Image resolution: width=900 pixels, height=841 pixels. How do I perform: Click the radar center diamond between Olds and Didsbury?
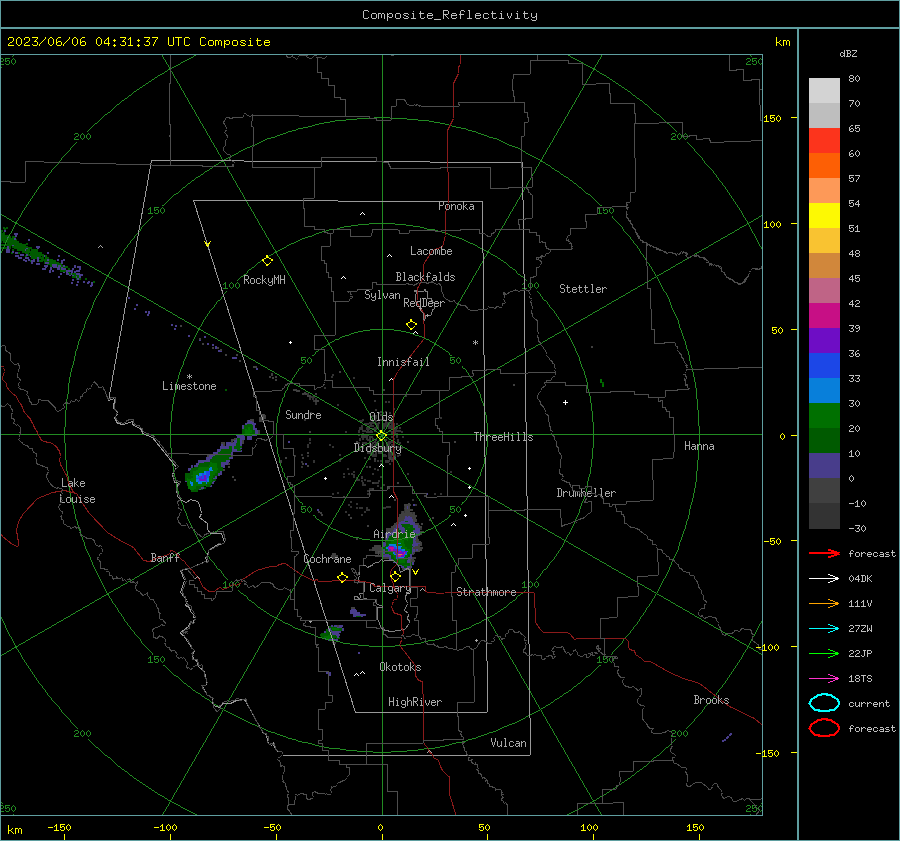pyautogui.click(x=381, y=436)
